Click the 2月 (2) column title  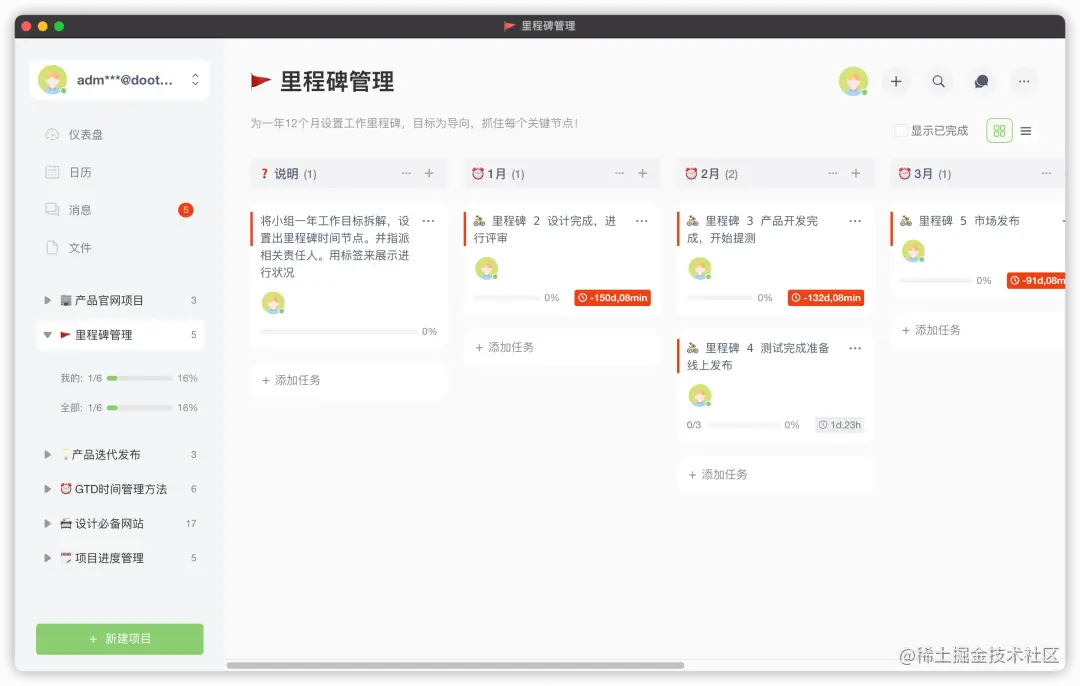(719, 174)
